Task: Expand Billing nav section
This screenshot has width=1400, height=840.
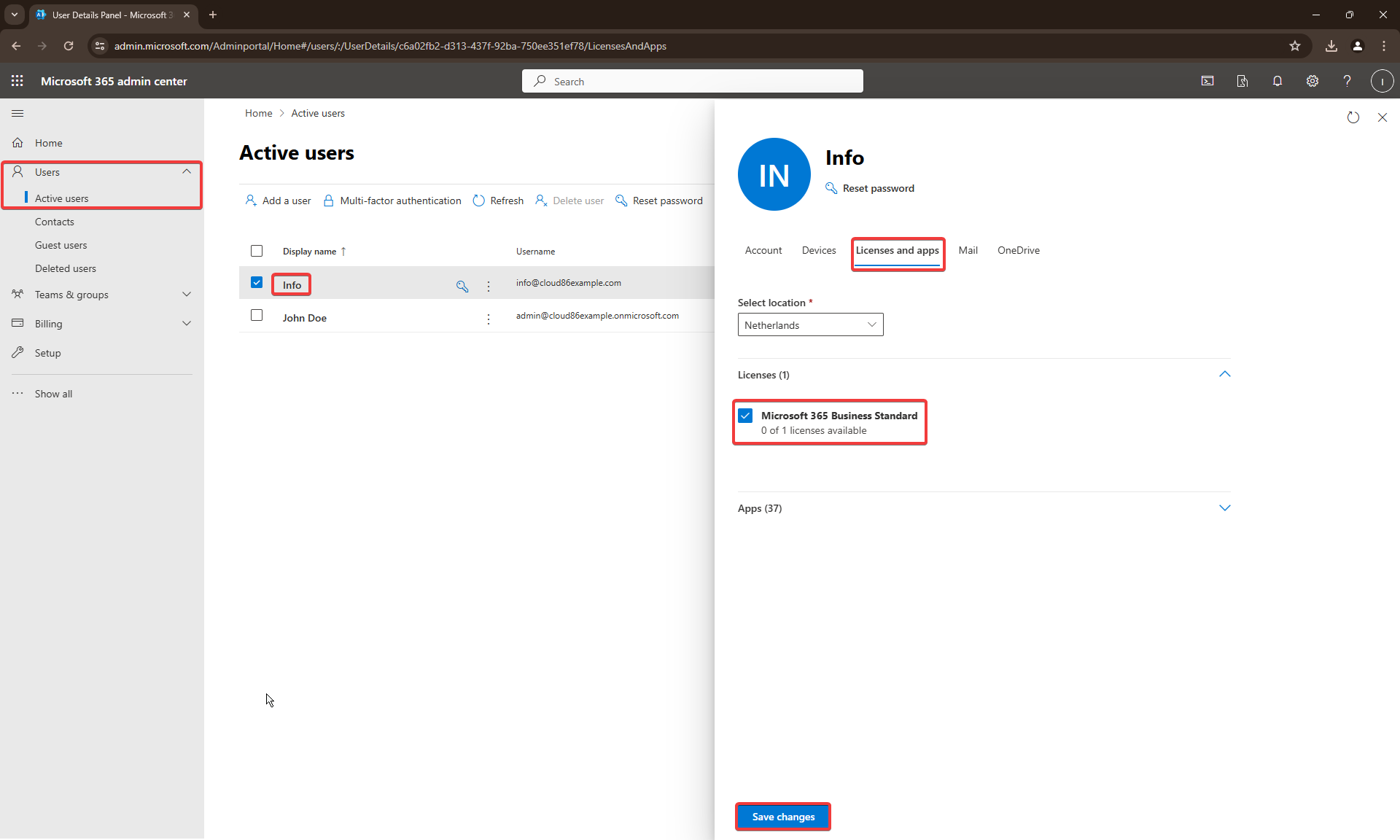Action: [187, 323]
